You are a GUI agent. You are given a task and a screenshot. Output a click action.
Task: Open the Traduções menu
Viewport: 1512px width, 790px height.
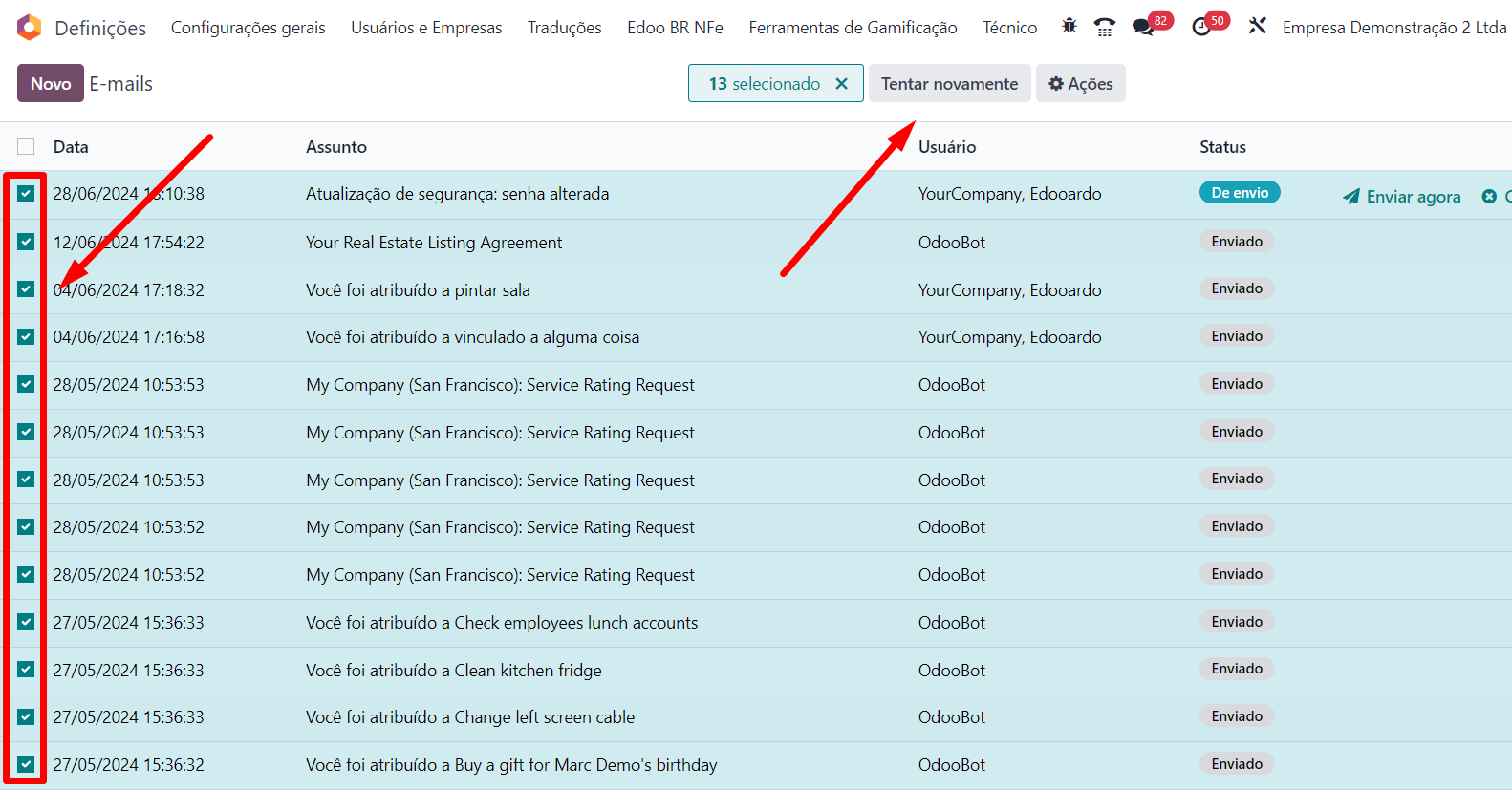565,28
